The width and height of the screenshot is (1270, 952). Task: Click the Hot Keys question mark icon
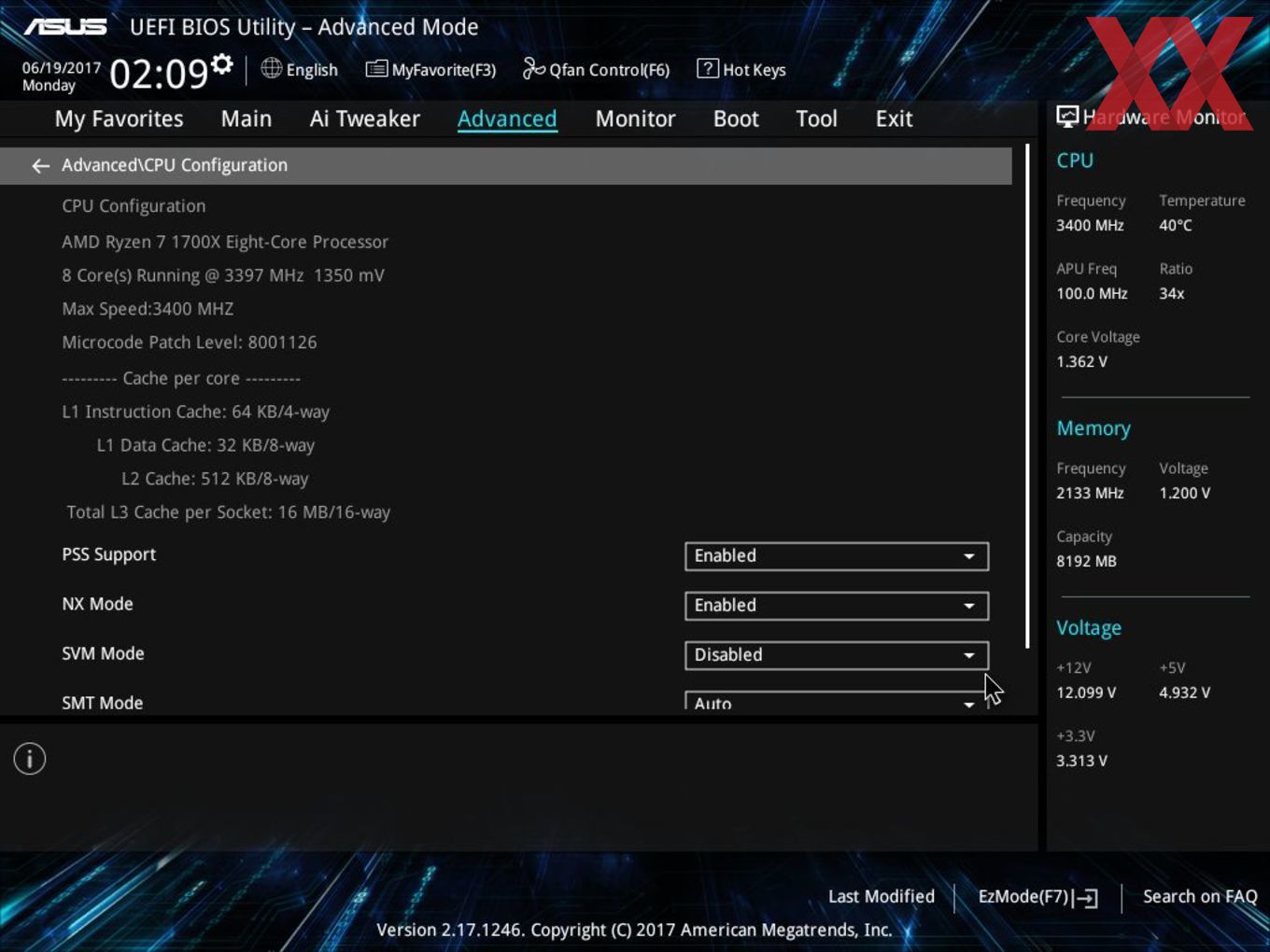click(708, 68)
